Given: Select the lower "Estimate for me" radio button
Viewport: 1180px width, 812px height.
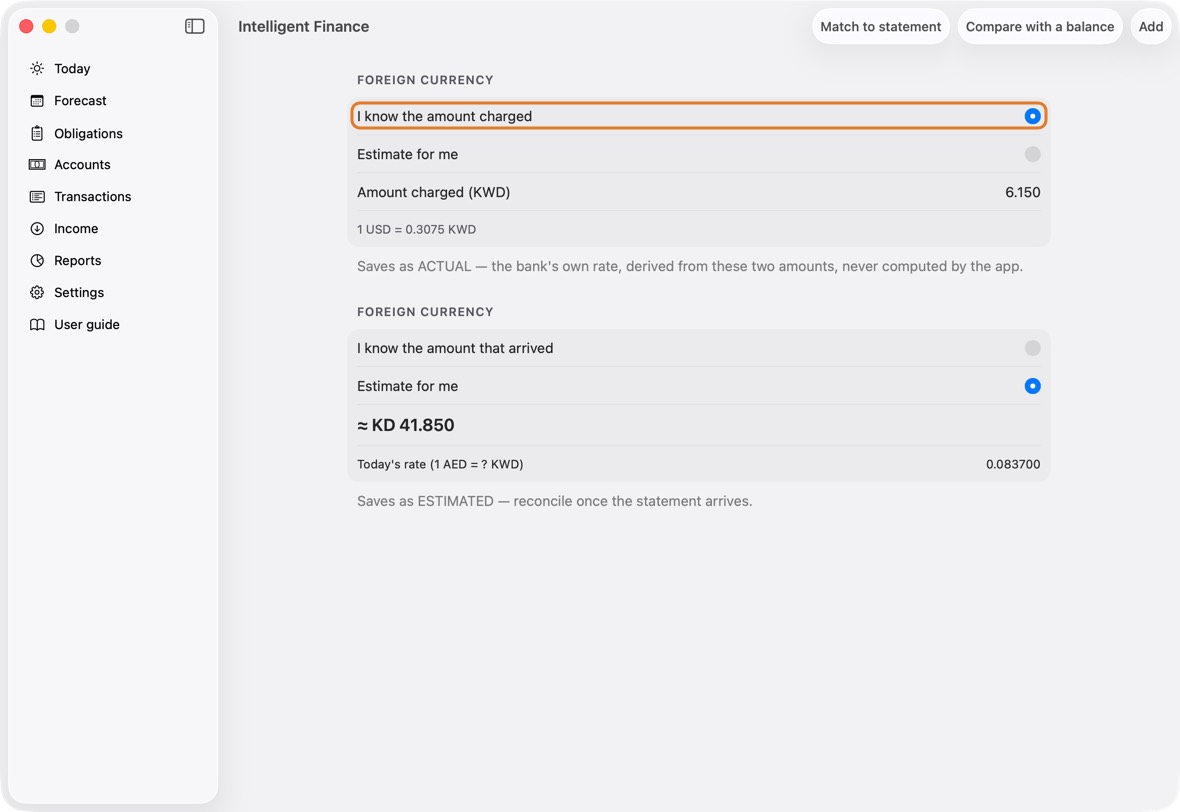Looking at the screenshot, I should [1032, 386].
